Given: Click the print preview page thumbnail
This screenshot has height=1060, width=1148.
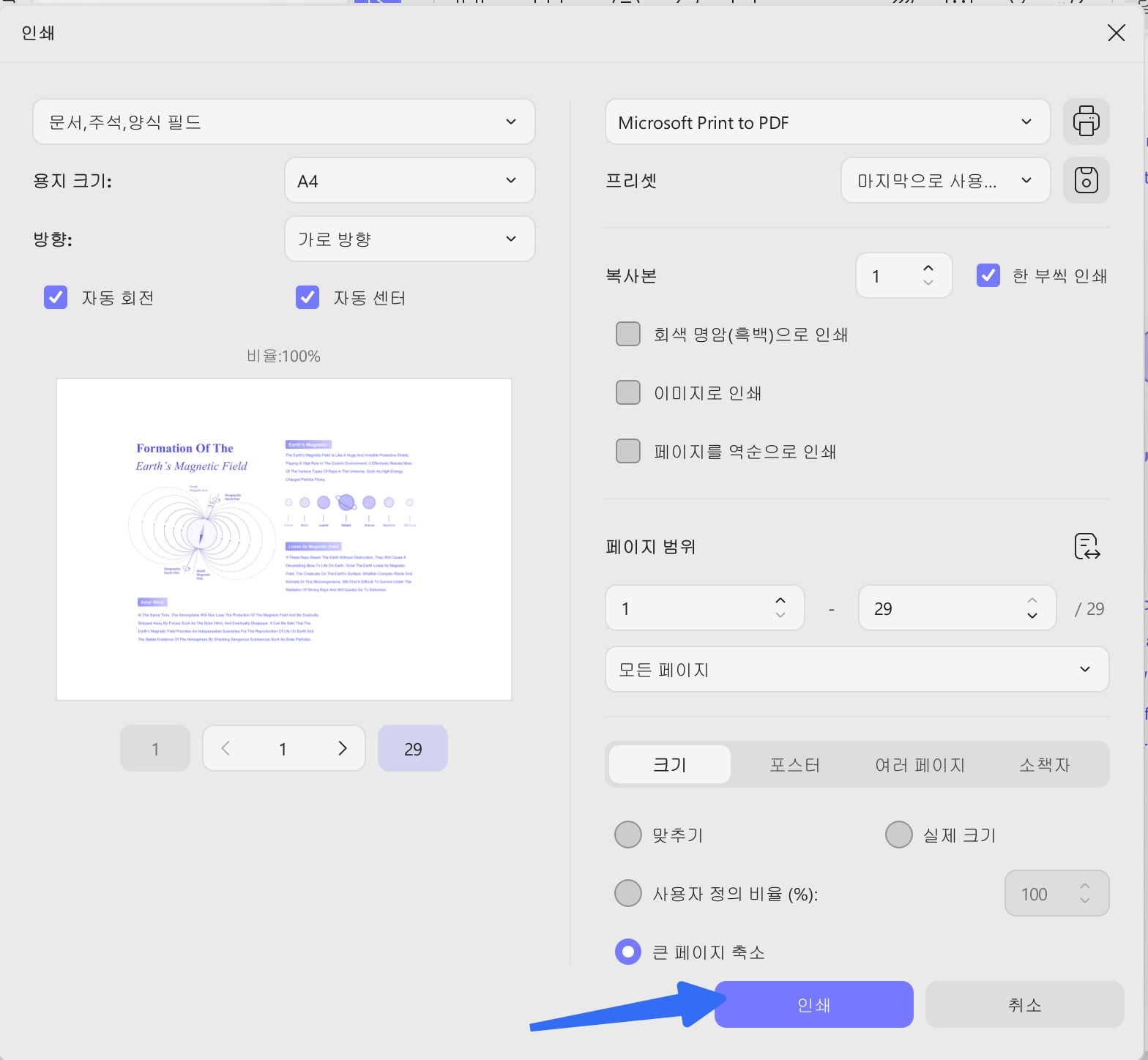Looking at the screenshot, I should tap(284, 540).
